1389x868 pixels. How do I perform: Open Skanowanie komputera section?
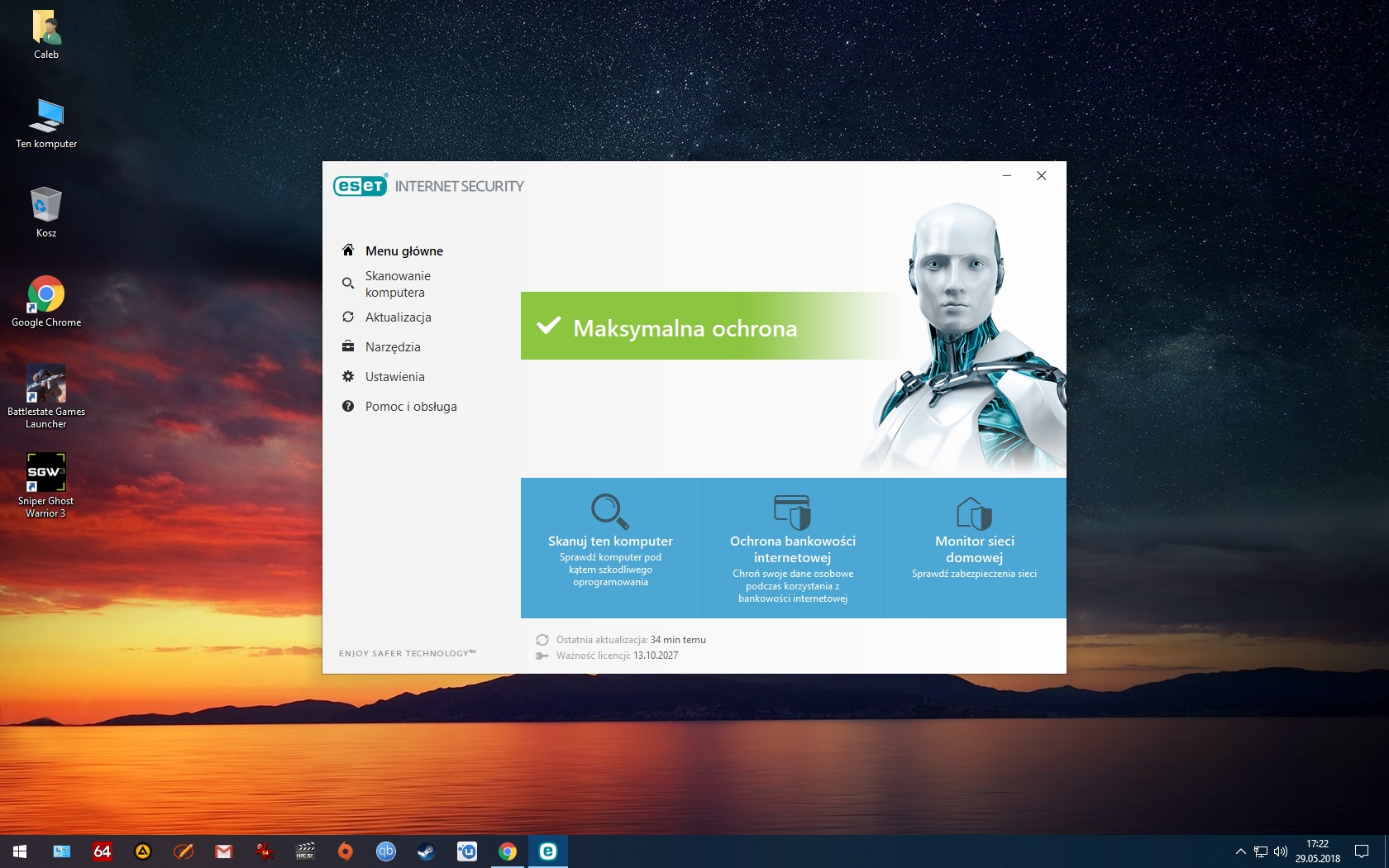point(398,284)
